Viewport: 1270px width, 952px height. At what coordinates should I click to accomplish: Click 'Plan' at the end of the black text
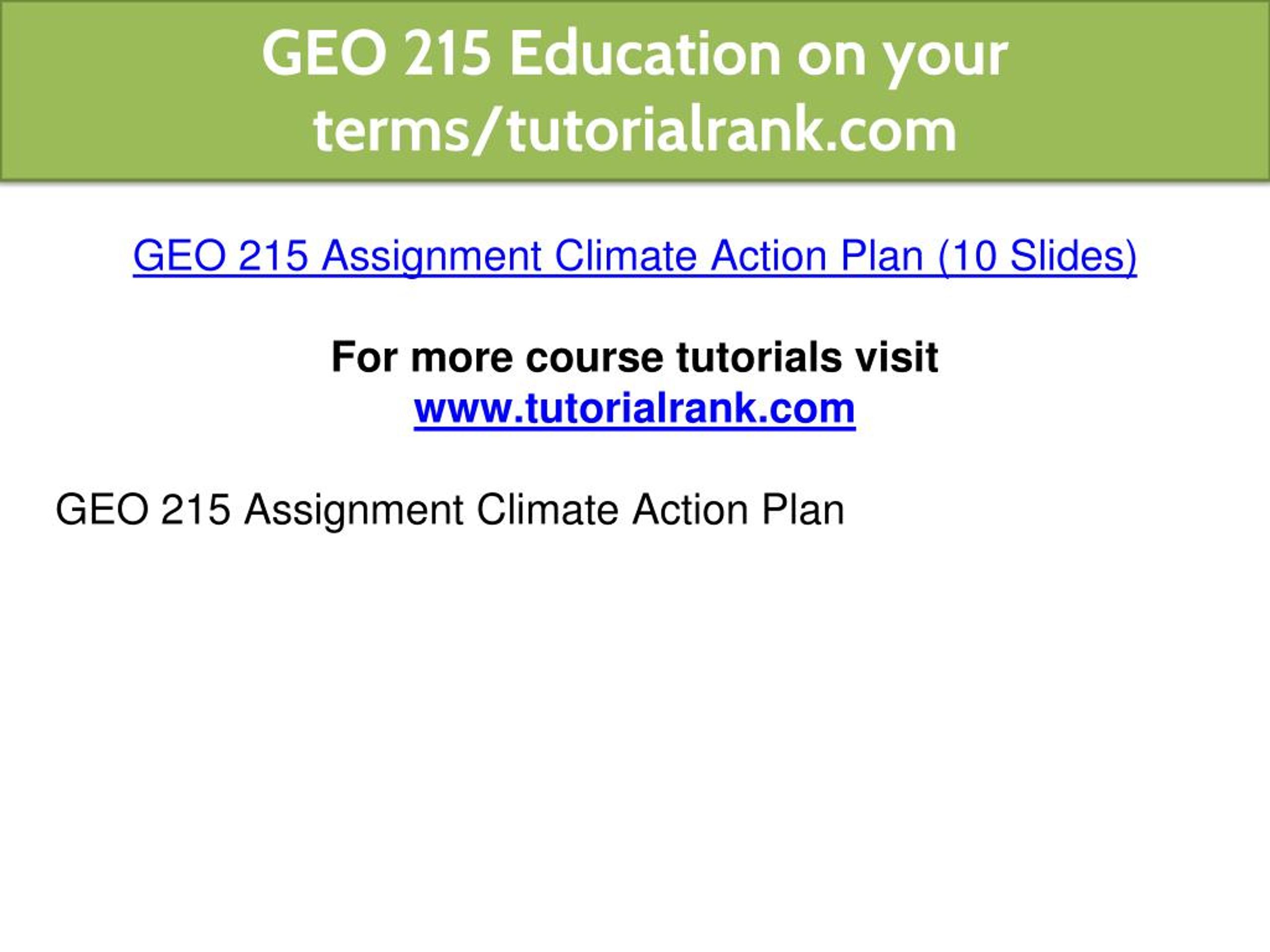803,509
